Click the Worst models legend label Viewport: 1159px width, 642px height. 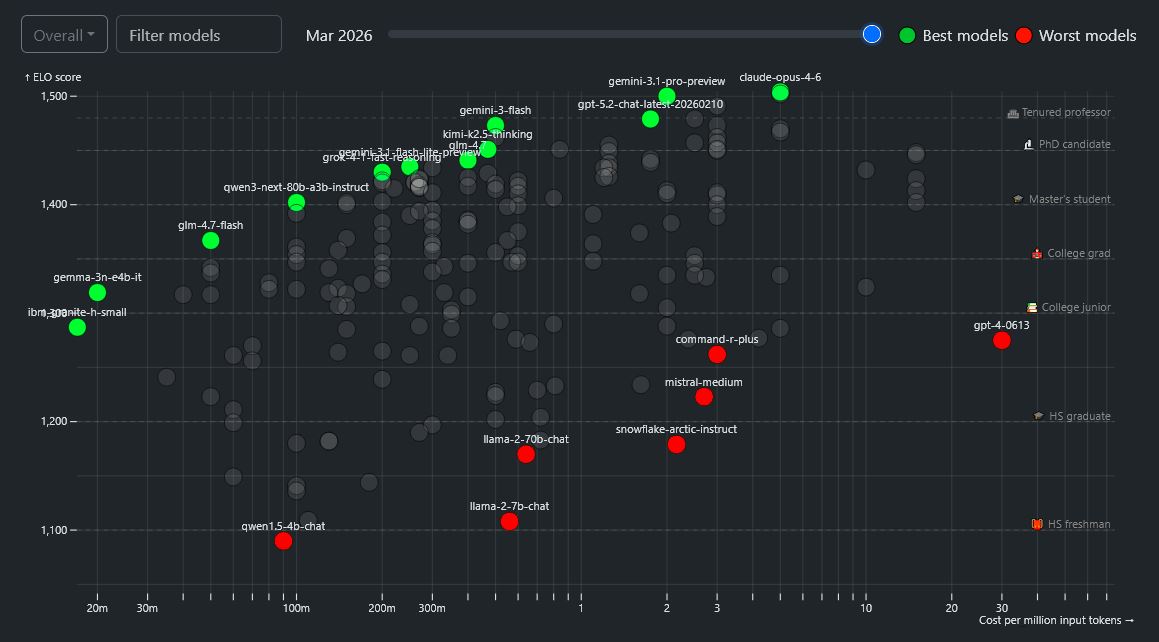pyautogui.click(x=1087, y=35)
